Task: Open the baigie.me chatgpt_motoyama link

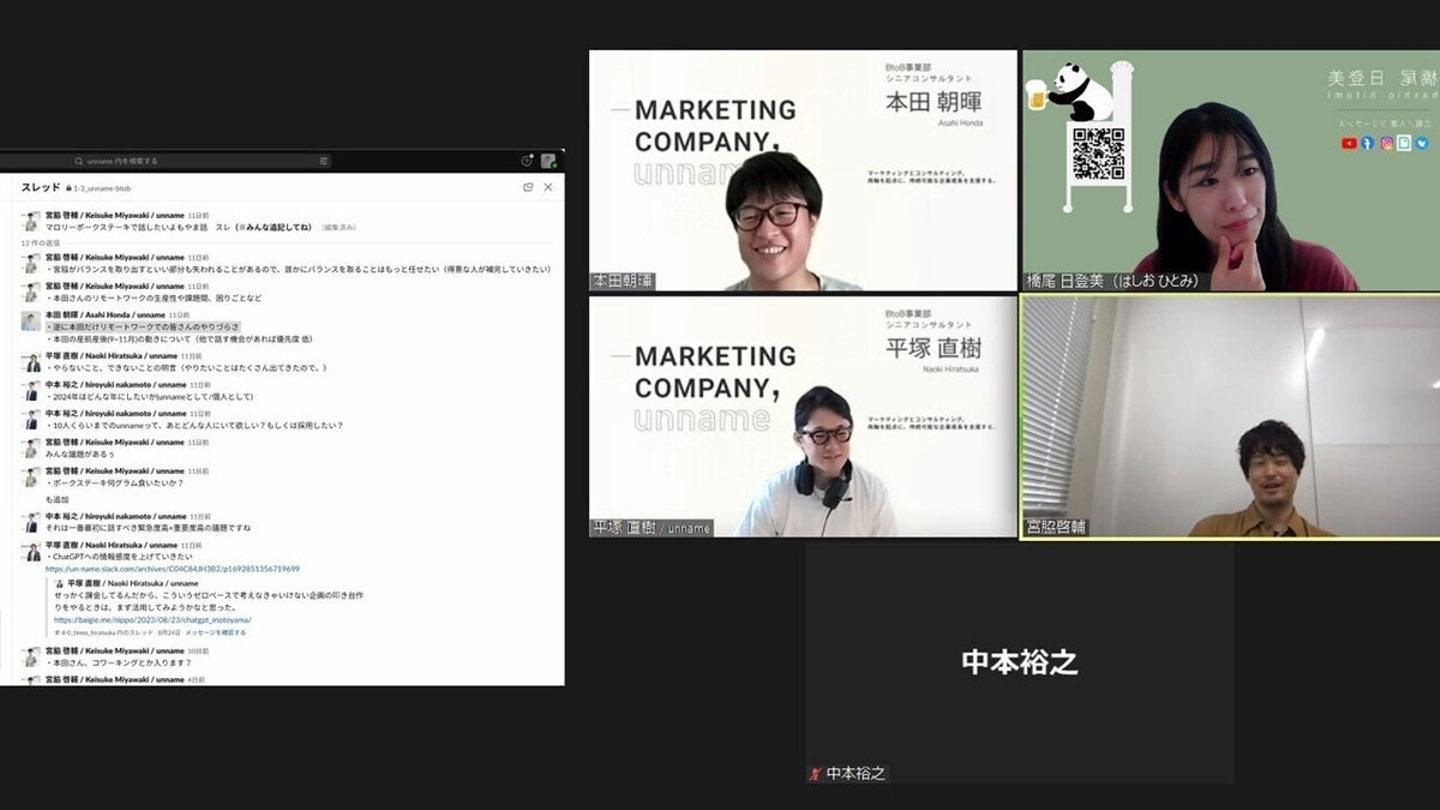Action: [x=152, y=620]
